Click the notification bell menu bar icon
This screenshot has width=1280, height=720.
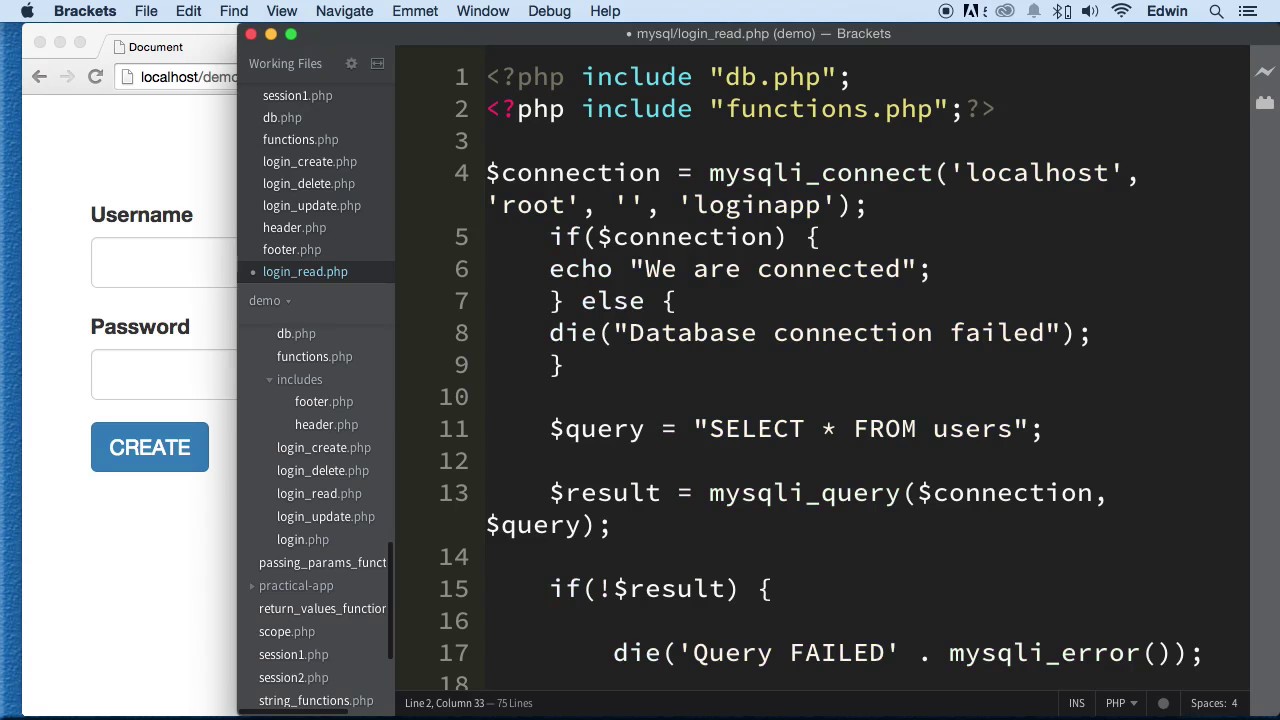[1034, 11]
